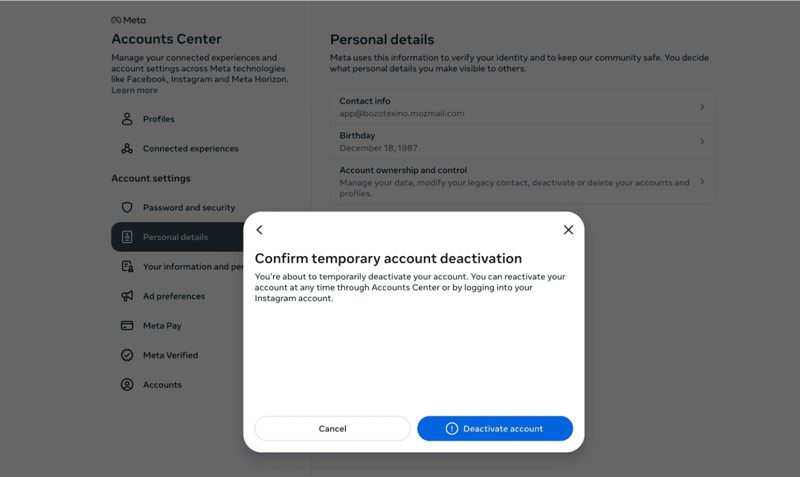
Task: Click the Meta Pay card icon
Action: [x=127, y=326]
